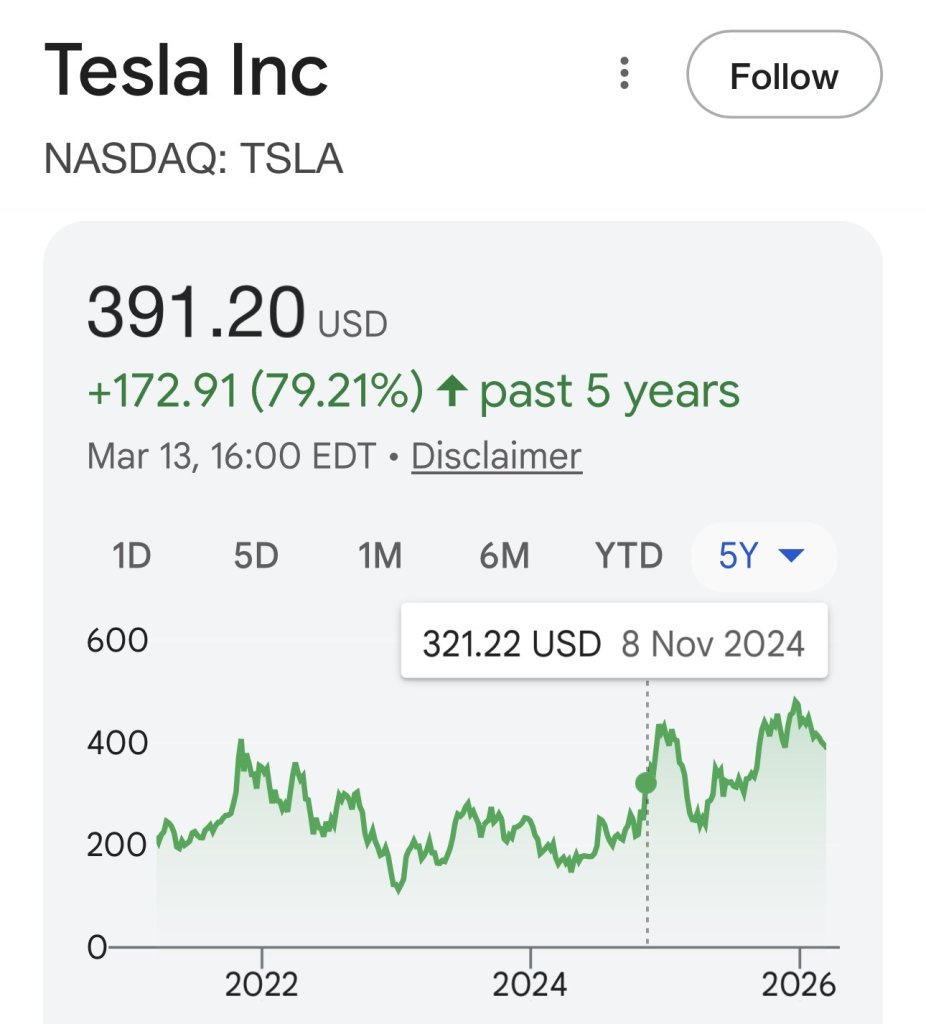This screenshot has width=926, height=1024.
Task: Click the 321.22 USD price tooltip
Action: [613, 642]
